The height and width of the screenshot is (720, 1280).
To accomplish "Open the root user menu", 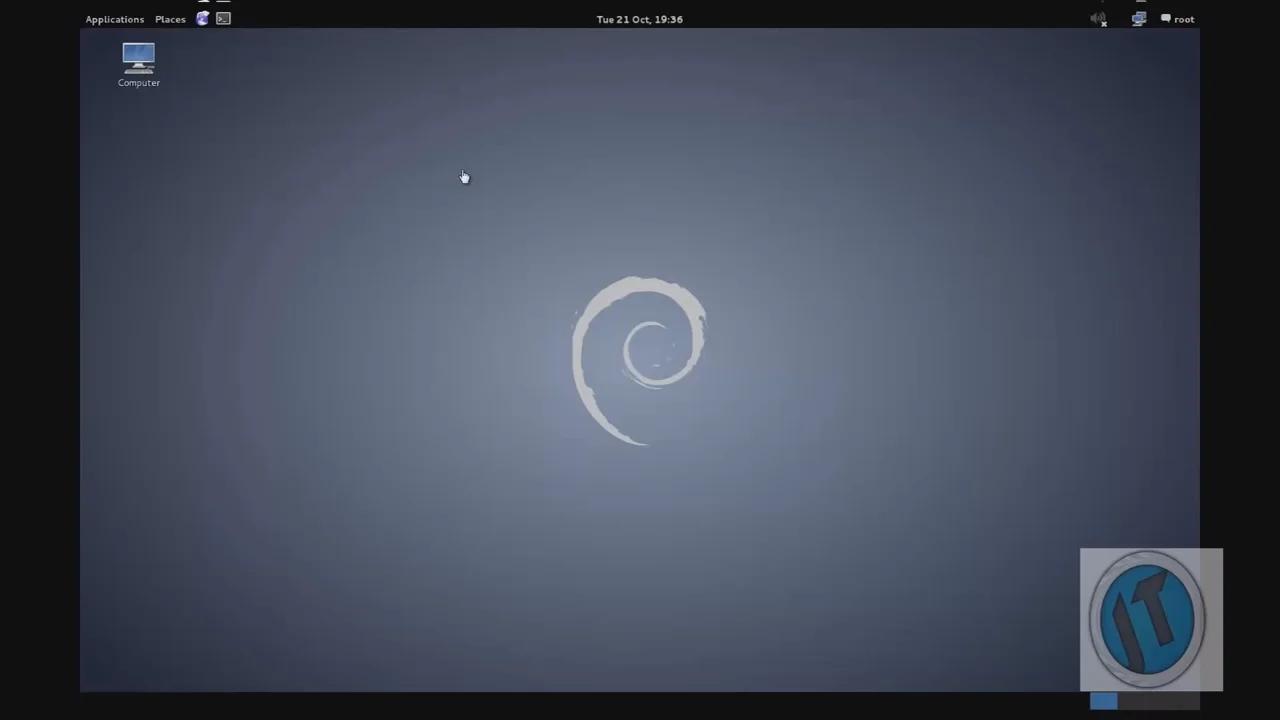I will [1178, 19].
